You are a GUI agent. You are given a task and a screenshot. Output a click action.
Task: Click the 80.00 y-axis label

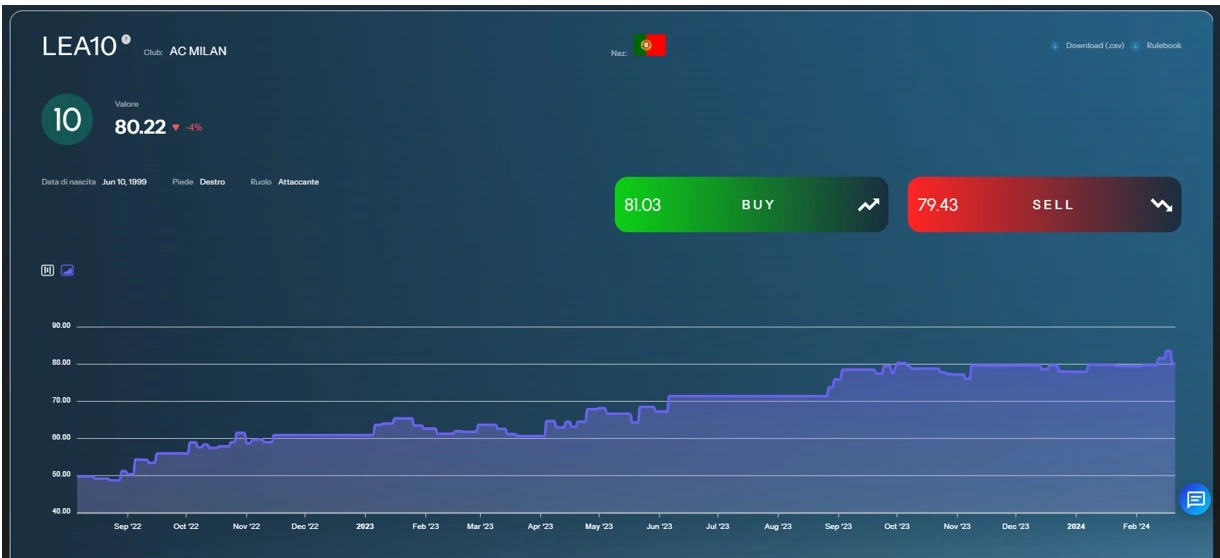(x=61, y=363)
